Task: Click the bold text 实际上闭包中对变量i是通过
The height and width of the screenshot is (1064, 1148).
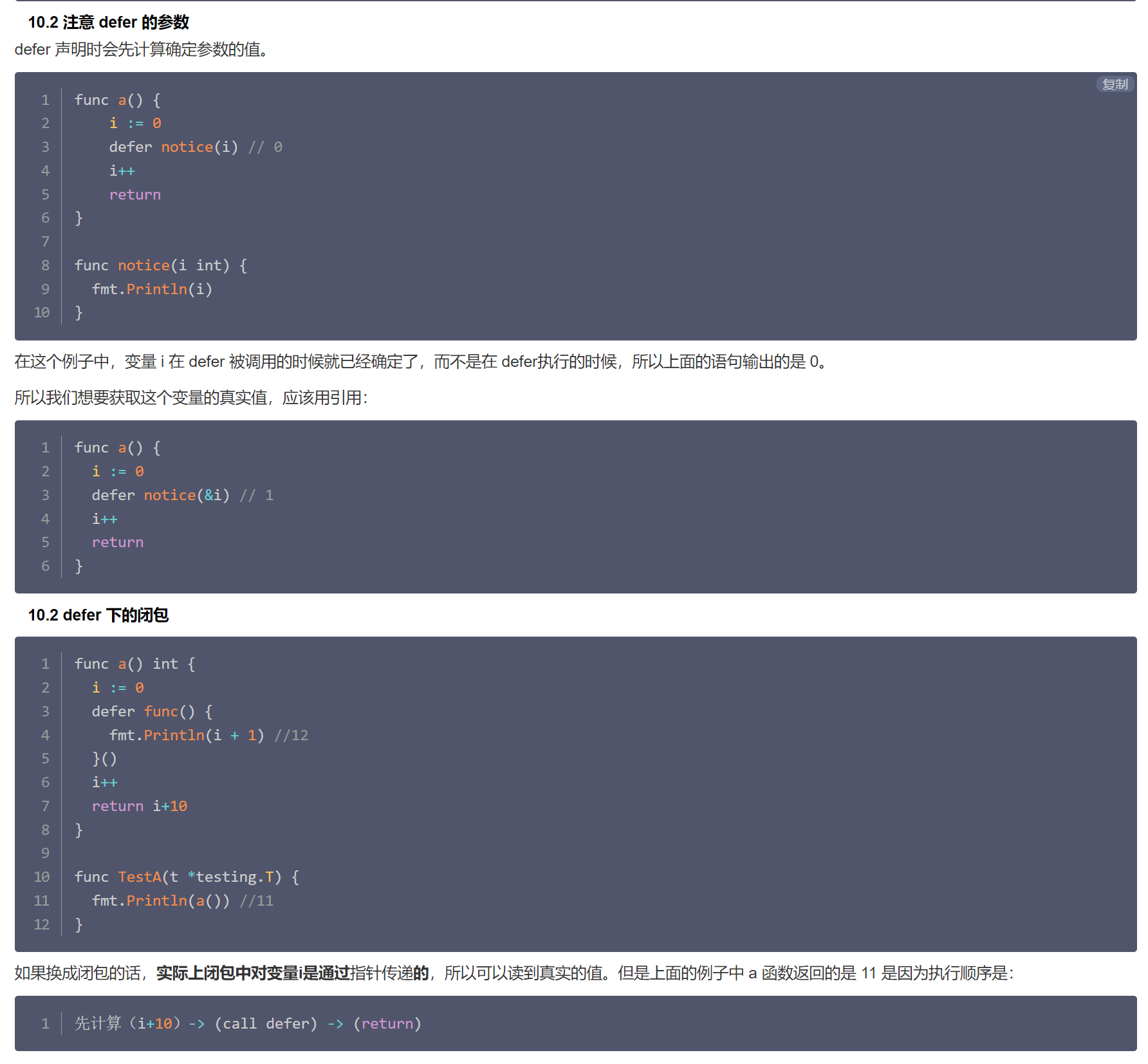Action: (x=252, y=973)
